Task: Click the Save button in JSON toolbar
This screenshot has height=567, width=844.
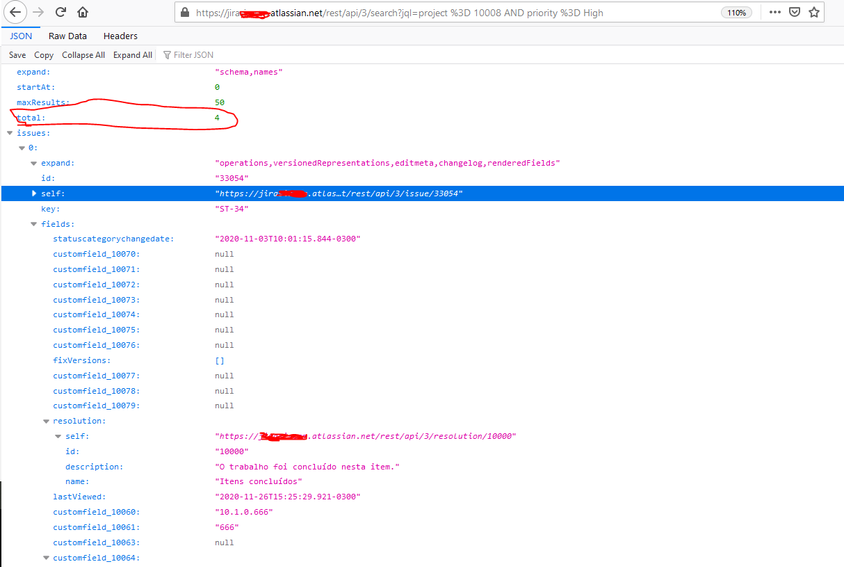Action: [x=17, y=55]
